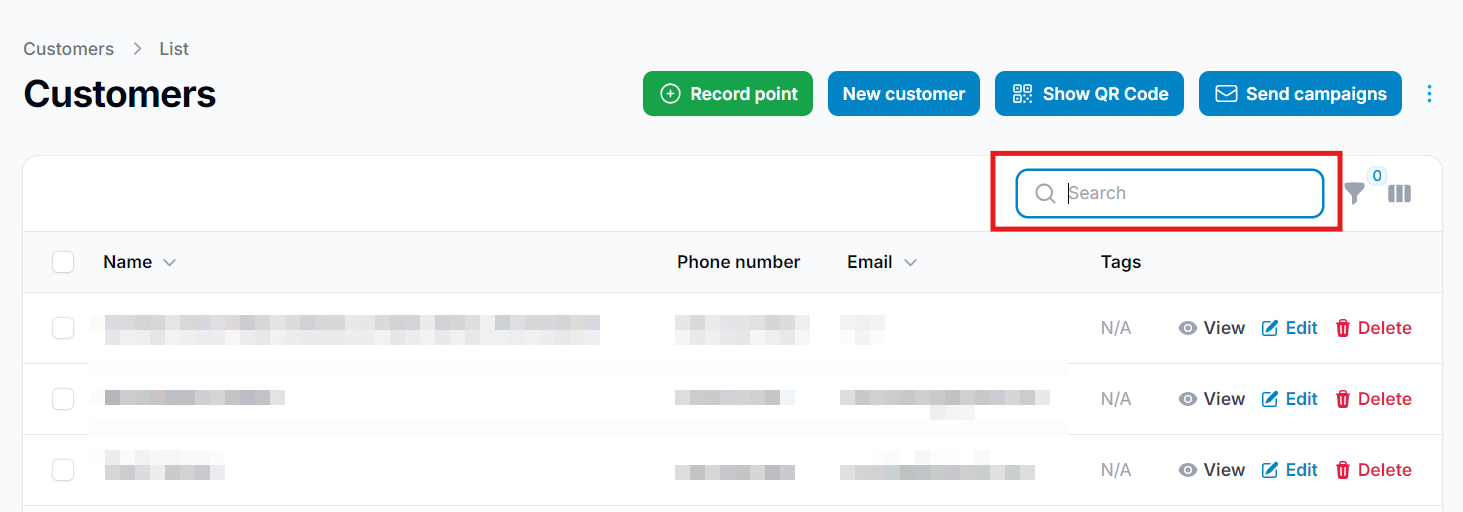Check the third customer row checkbox

[63, 470]
